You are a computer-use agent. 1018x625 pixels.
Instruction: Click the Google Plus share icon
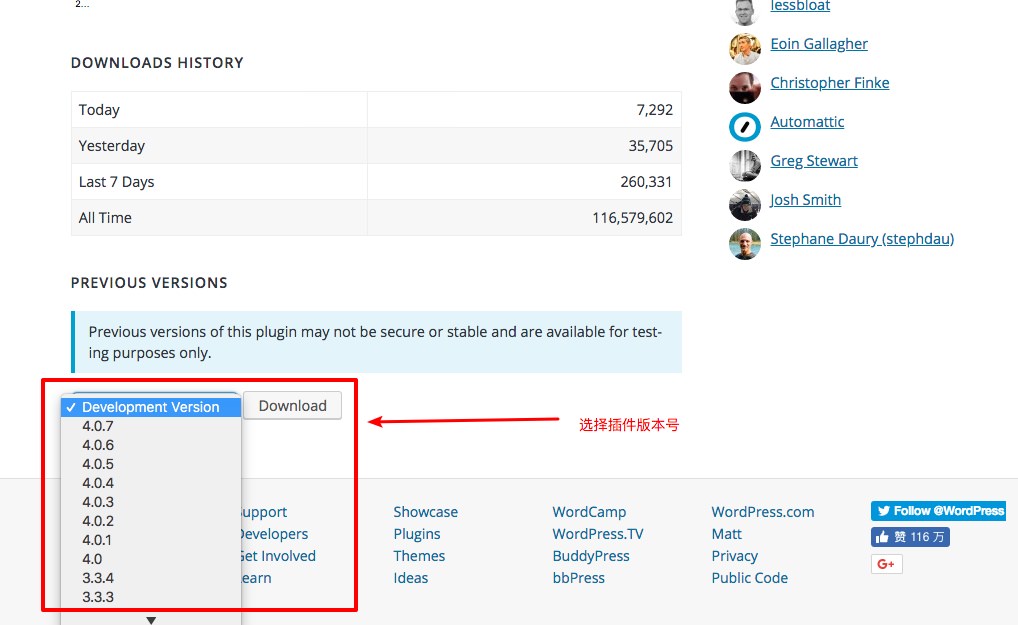(x=886, y=564)
